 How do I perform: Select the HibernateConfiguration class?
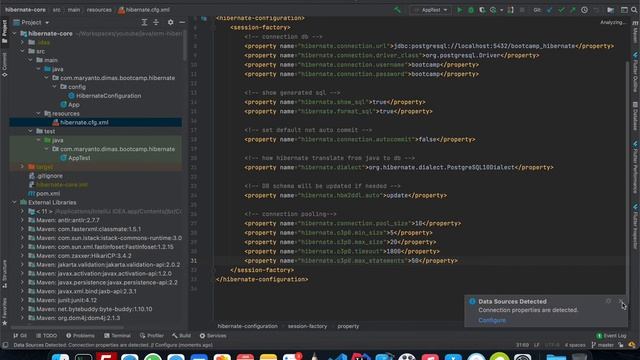pos(104,96)
